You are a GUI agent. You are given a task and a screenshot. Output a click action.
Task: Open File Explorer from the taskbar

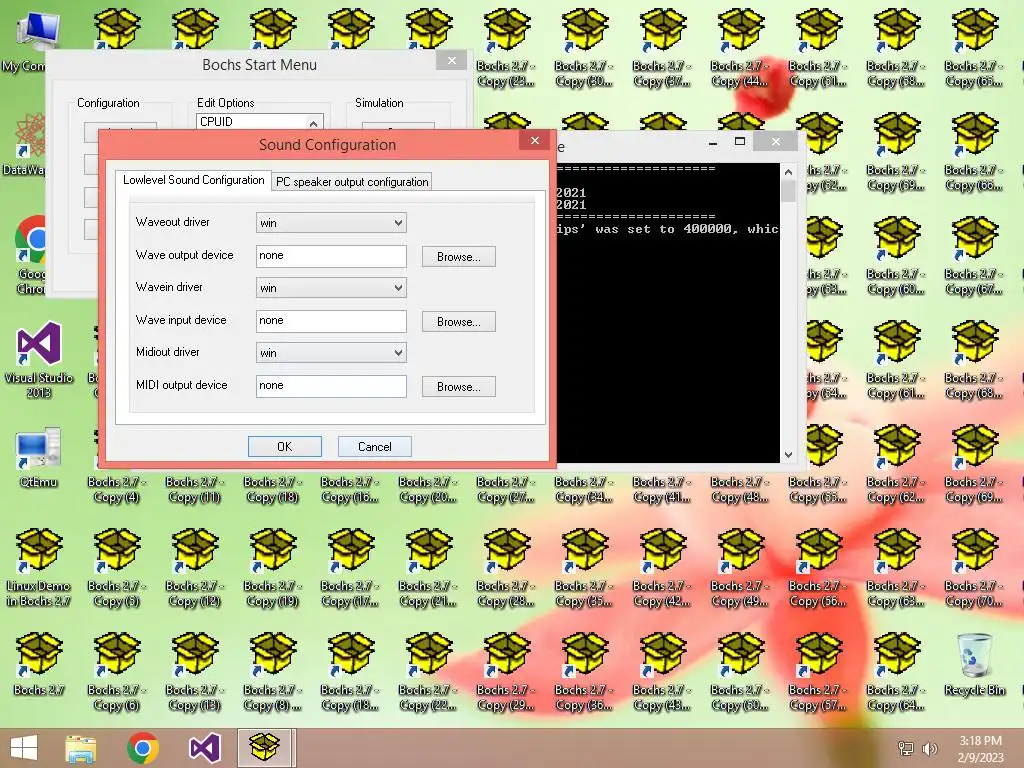pos(81,748)
